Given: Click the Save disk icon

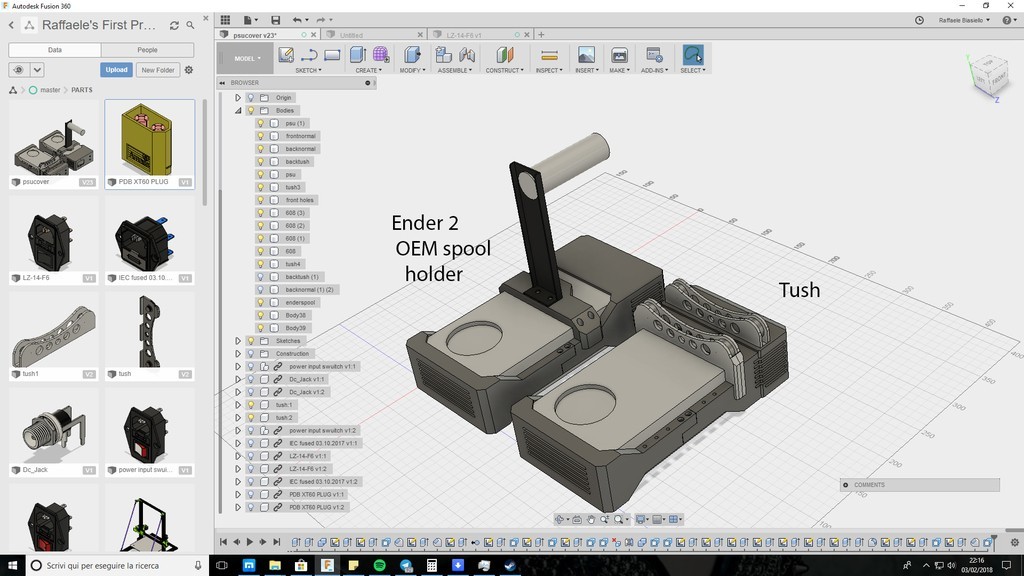Looking at the screenshot, I should click(276, 20).
